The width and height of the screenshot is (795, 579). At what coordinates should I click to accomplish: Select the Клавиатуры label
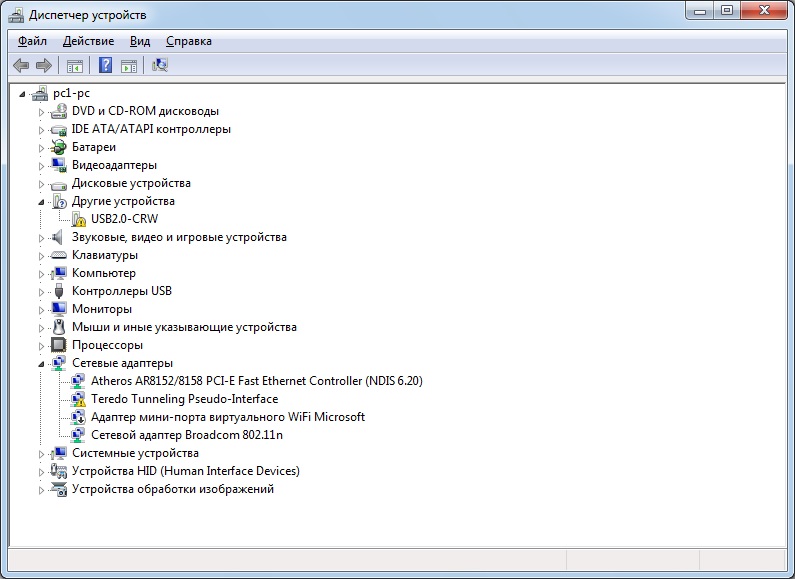click(x=104, y=255)
